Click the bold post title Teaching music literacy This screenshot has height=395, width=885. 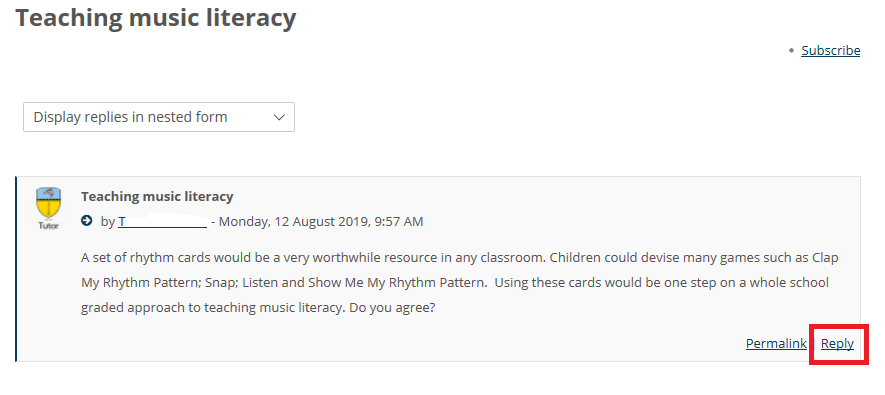coord(157,196)
